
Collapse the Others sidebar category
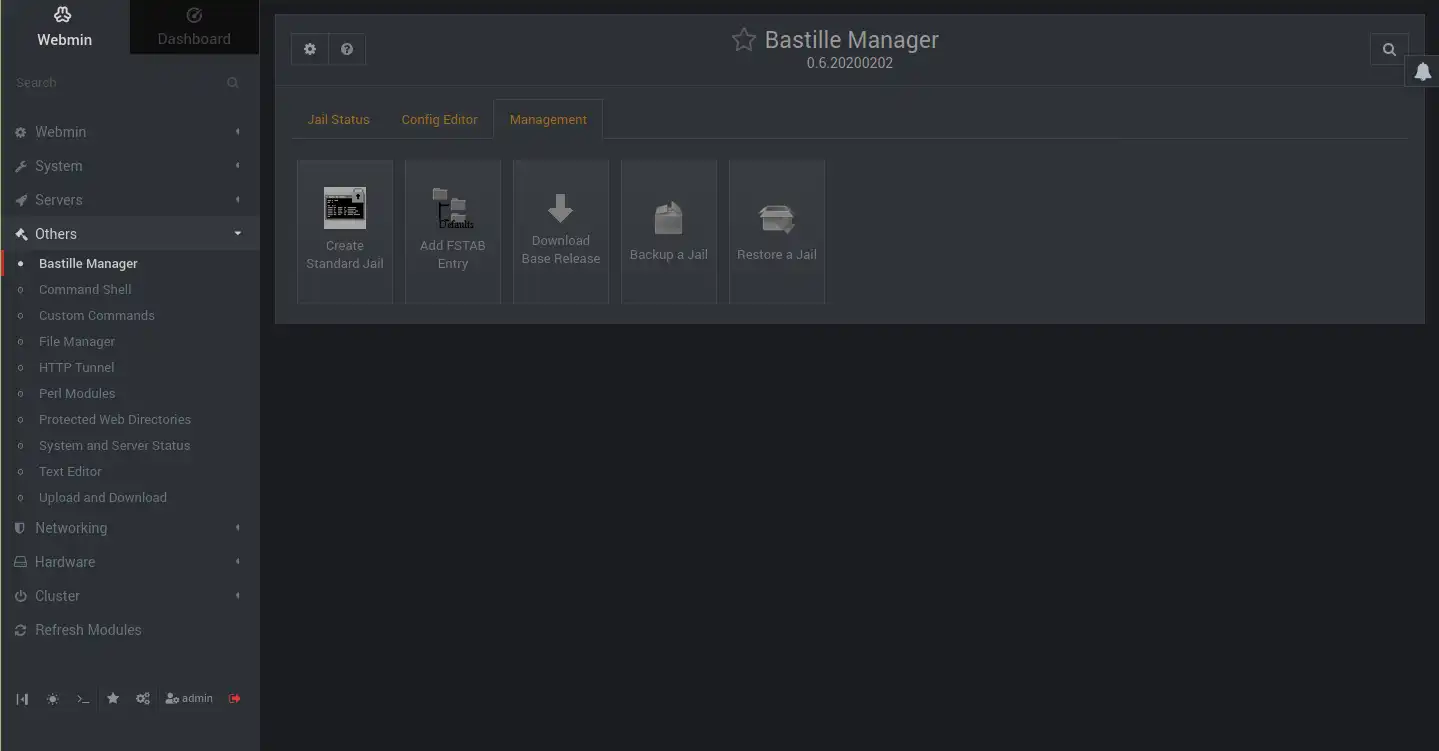(x=129, y=234)
